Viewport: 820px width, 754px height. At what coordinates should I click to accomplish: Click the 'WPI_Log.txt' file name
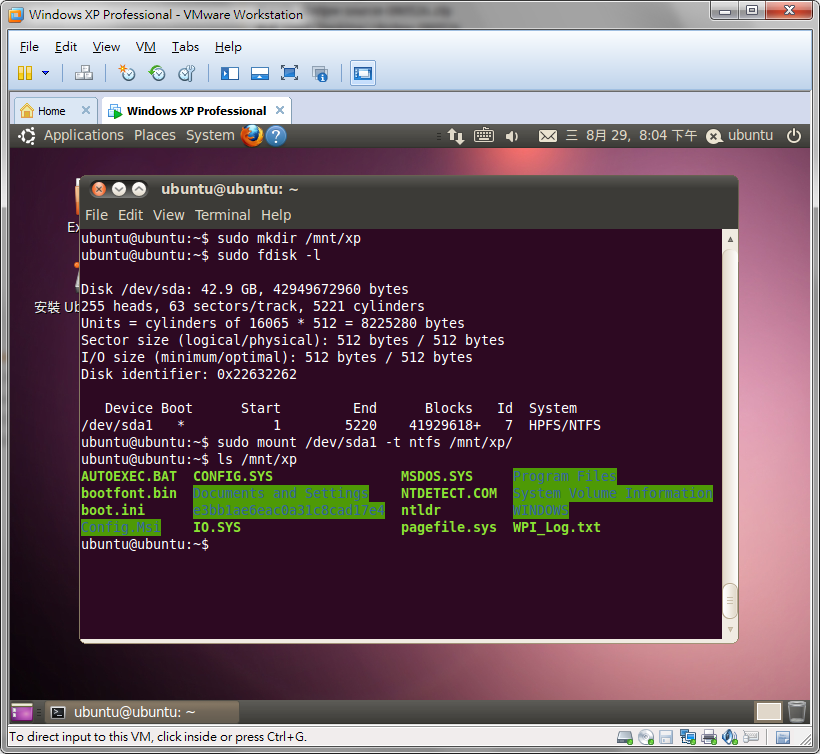tap(556, 527)
